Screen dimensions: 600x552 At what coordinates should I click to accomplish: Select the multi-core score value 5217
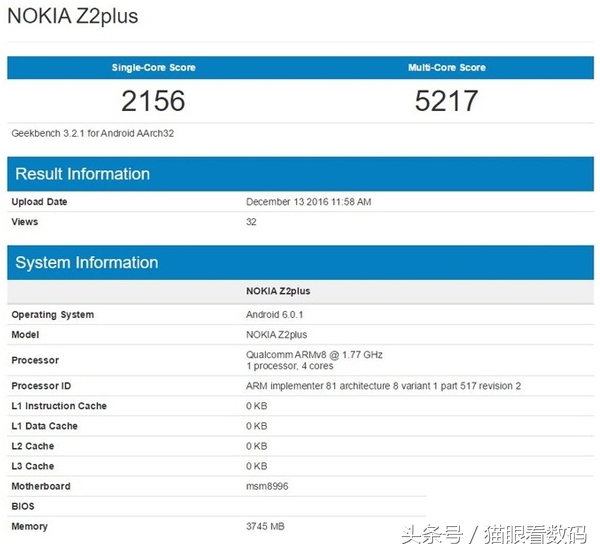pos(446,101)
